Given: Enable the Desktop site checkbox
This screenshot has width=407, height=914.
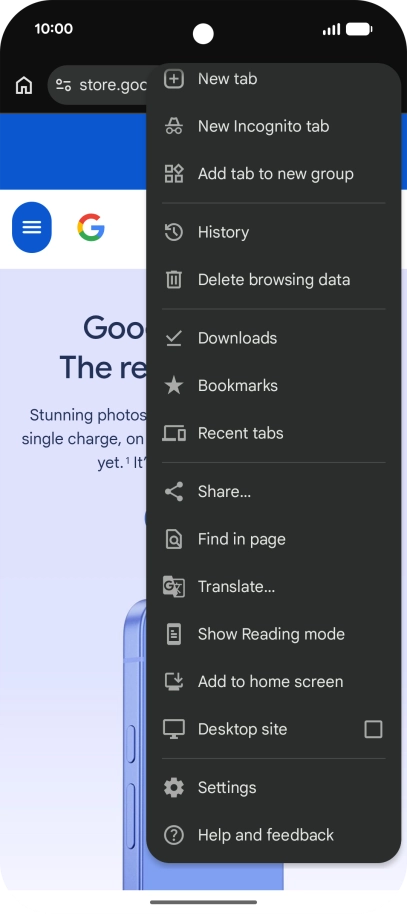Looking at the screenshot, I should point(373,729).
